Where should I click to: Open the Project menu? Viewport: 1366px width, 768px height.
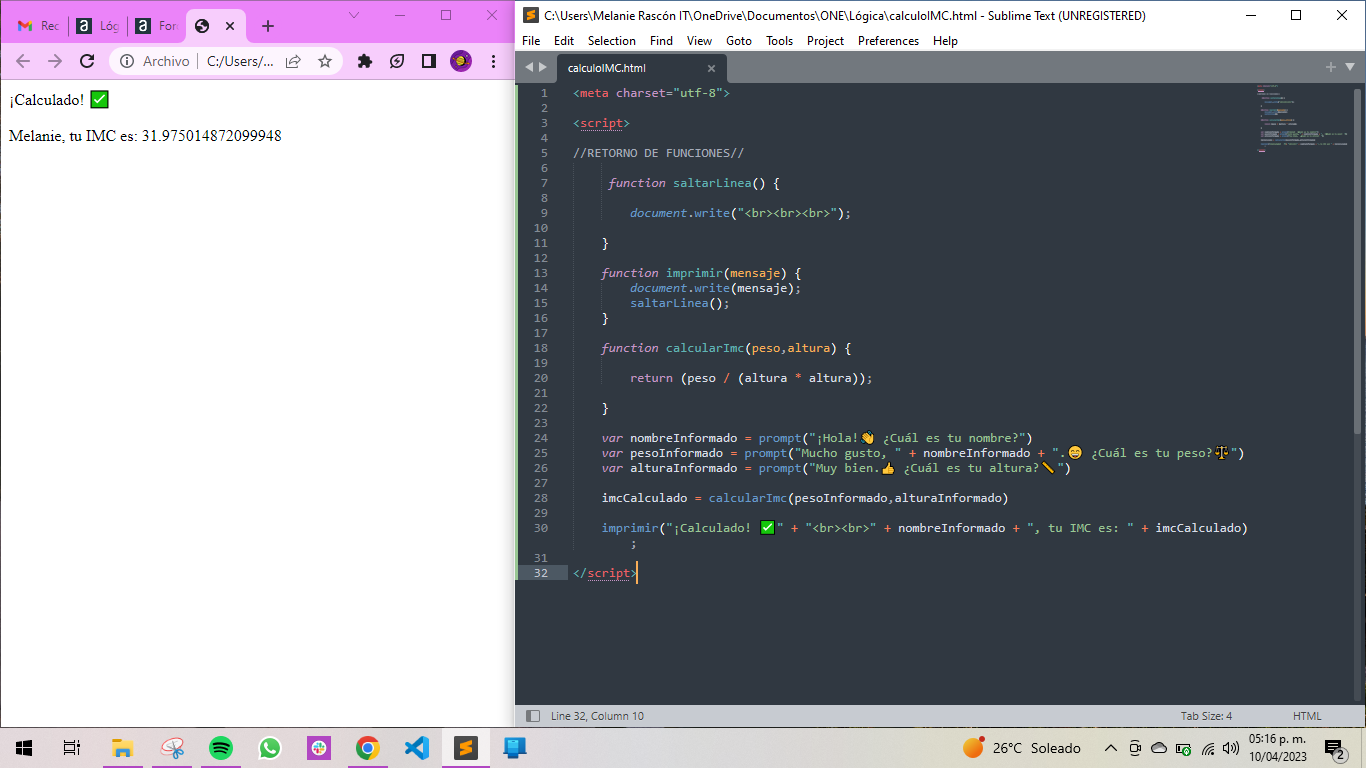(825, 41)
